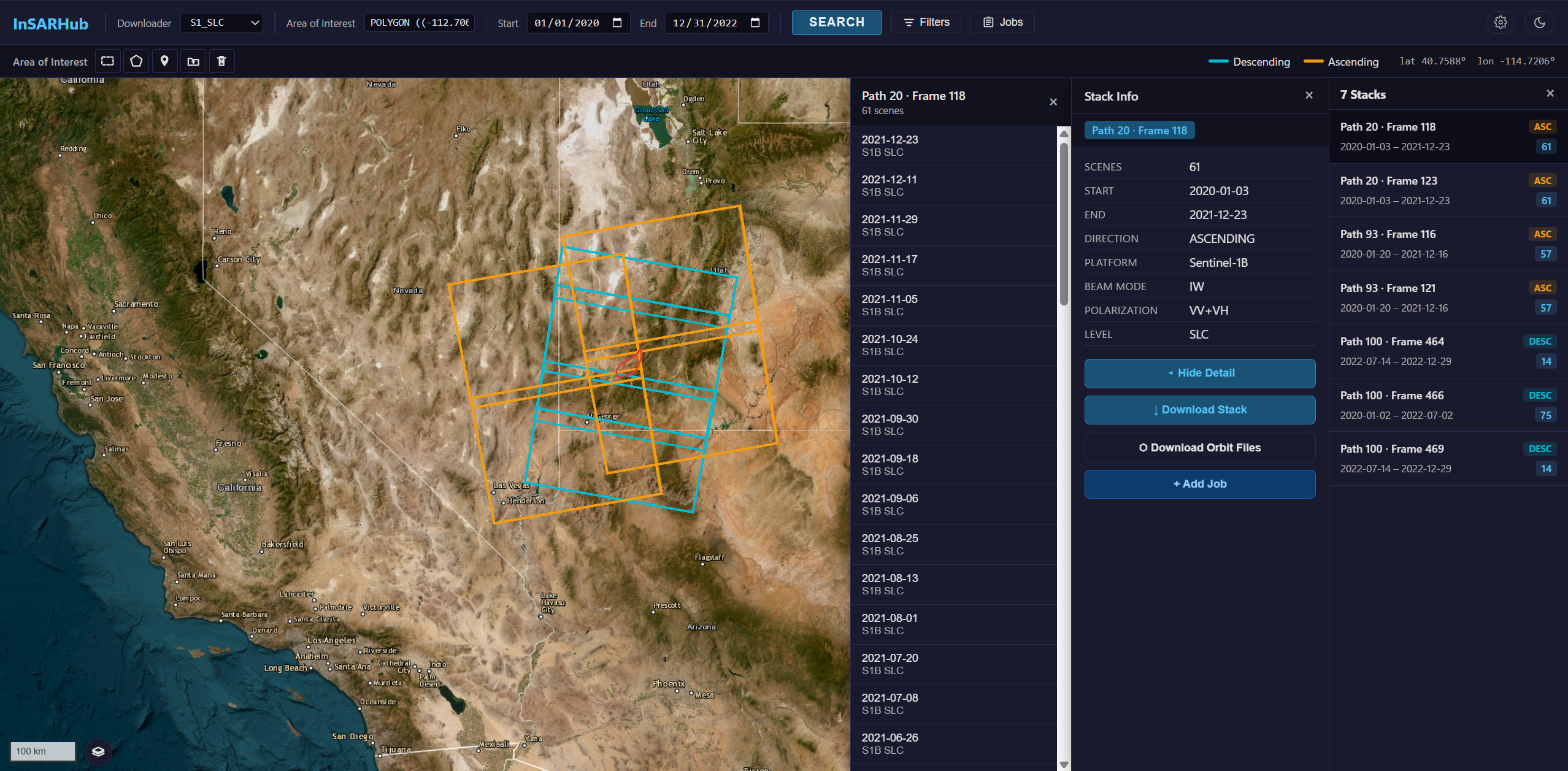Open the Filters menu
Screen dimensions: 1568x771
point(926,23)
